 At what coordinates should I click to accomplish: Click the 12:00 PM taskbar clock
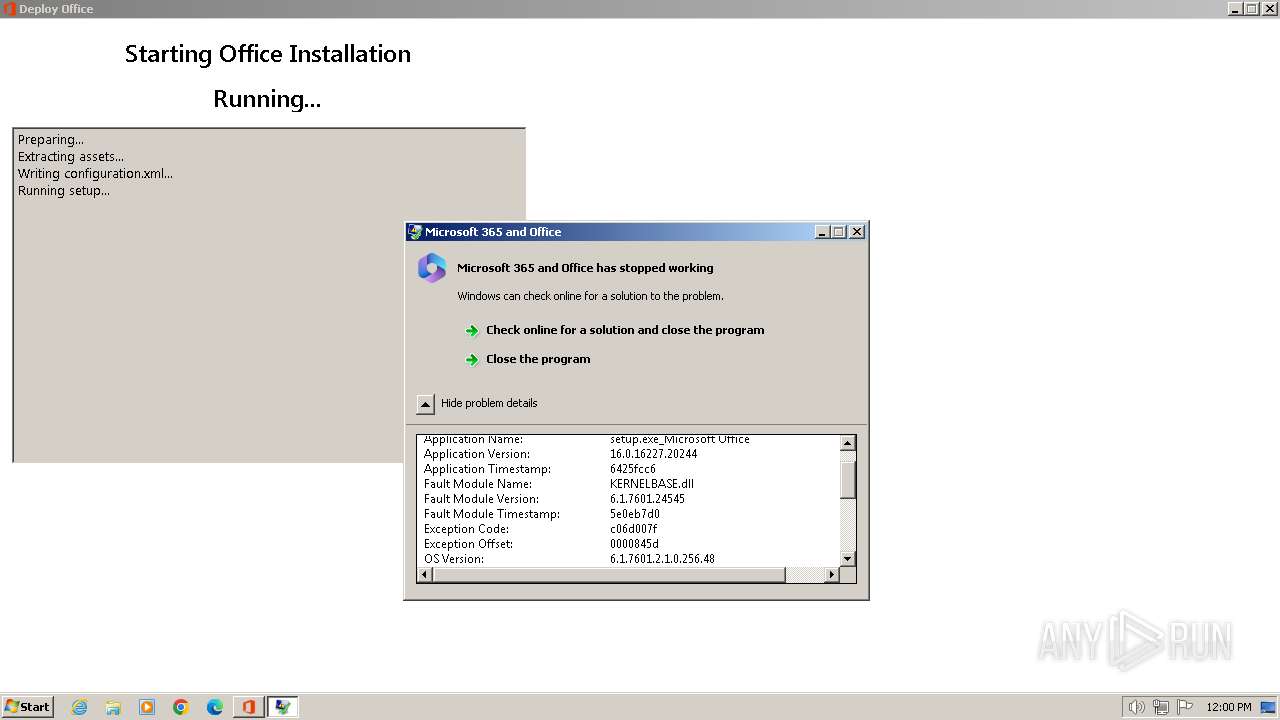1229,707
